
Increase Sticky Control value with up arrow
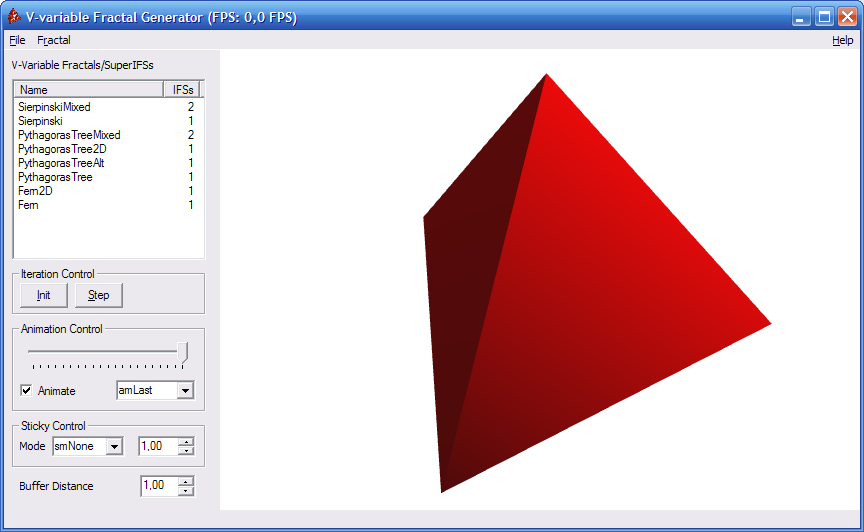point(185,442)
